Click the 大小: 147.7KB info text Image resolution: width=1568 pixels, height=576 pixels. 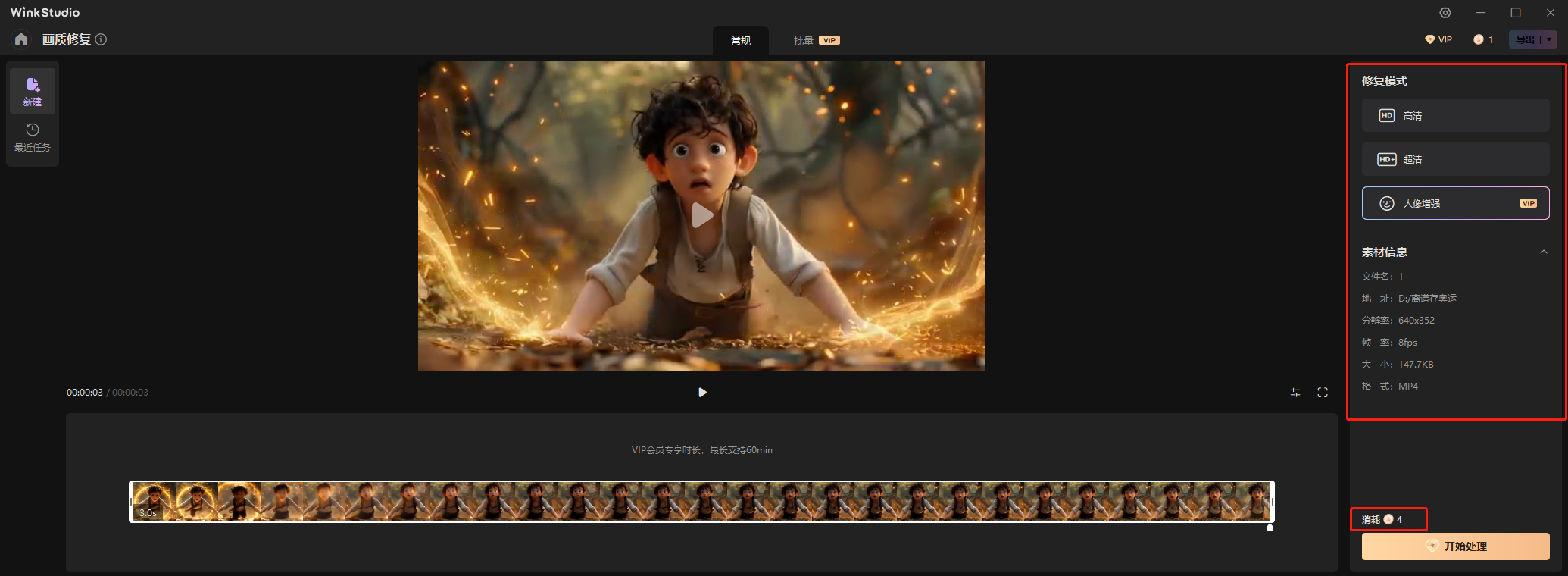coord(1398,365)
